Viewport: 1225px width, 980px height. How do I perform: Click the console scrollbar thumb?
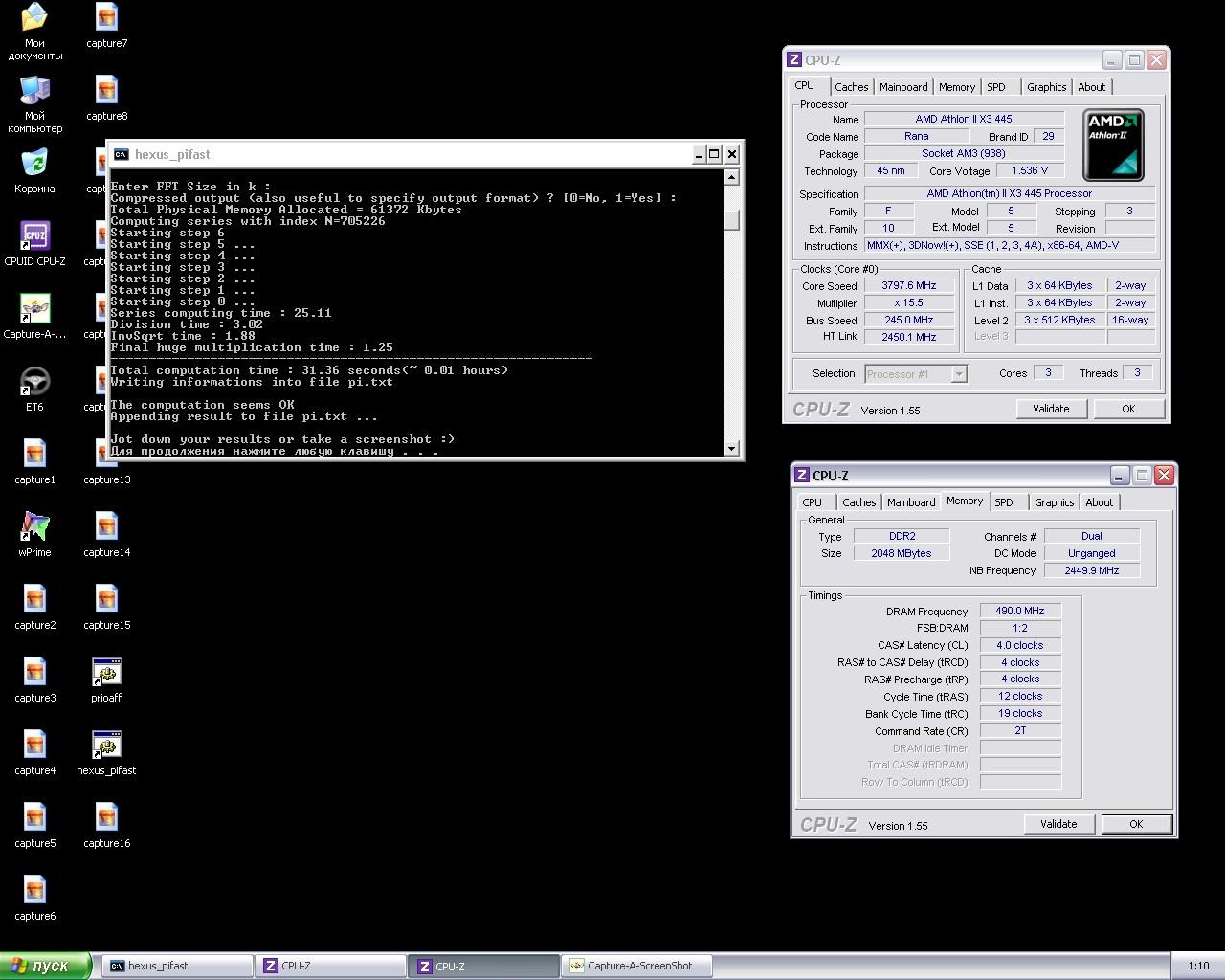point(732,220)
